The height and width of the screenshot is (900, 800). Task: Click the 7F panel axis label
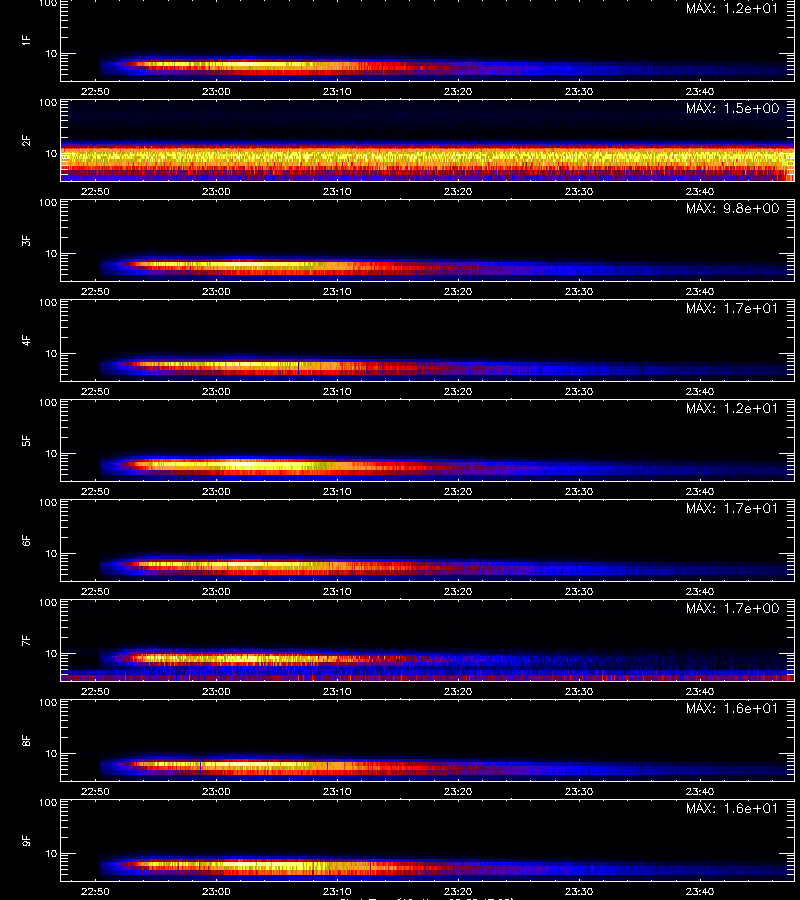[26, 641]
